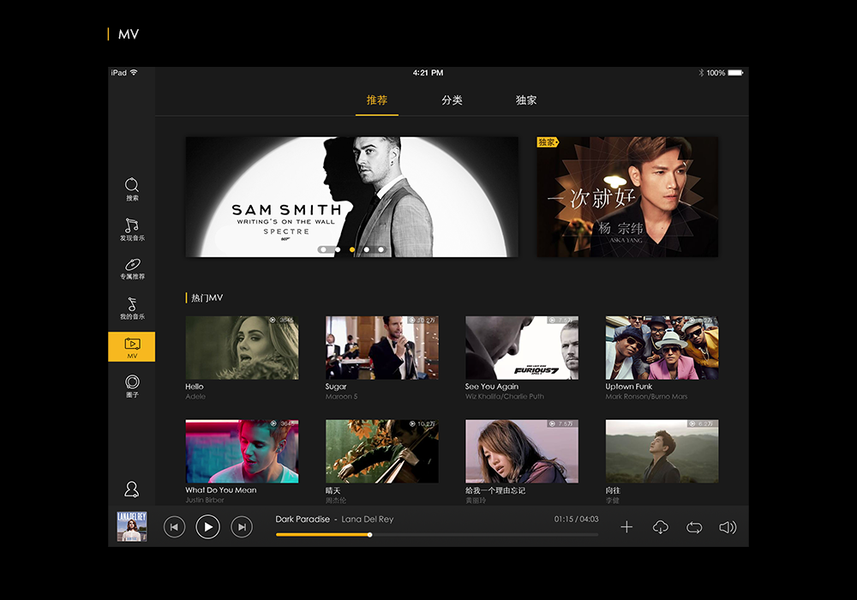The width and height of the screenshot is (857, 600).
Task: Click the 给我一个理由忘记 song title
Action: (x=495, y=491)
